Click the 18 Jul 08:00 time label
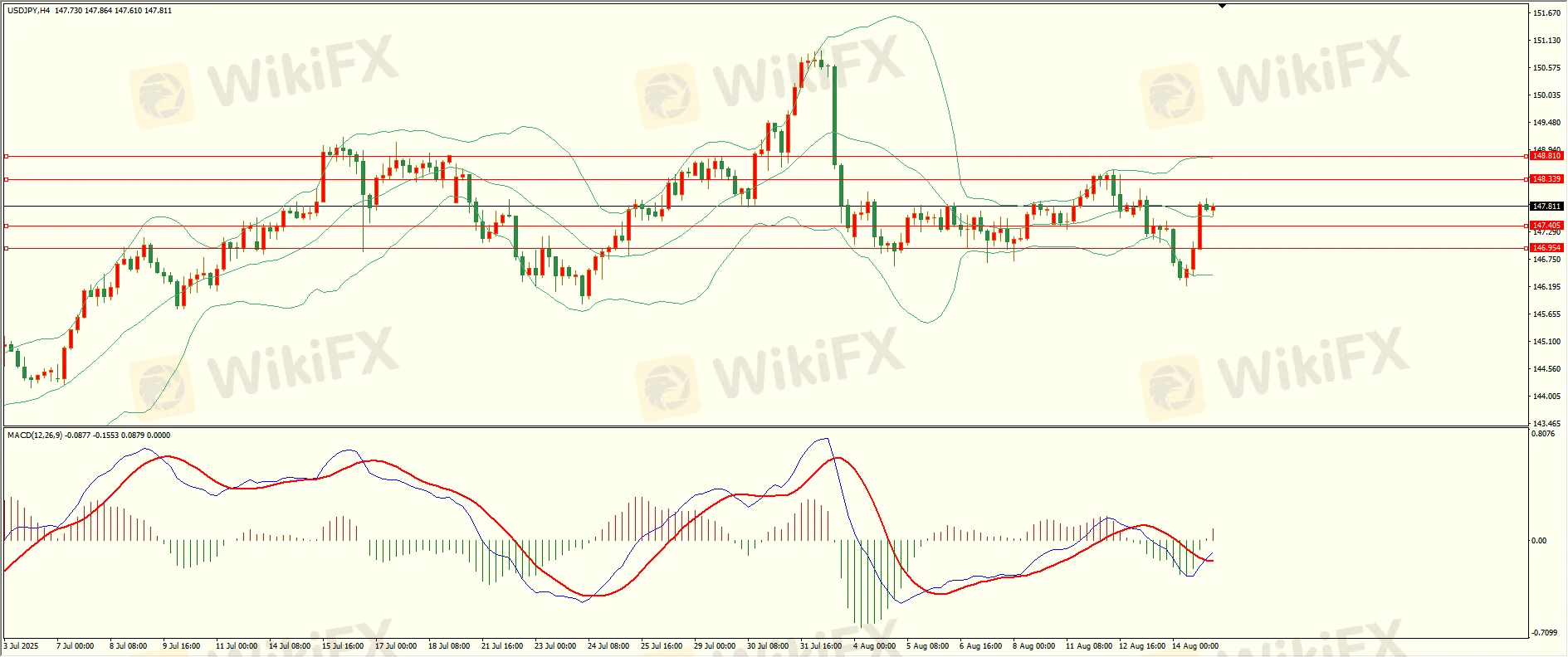 (x=449, y=646)
